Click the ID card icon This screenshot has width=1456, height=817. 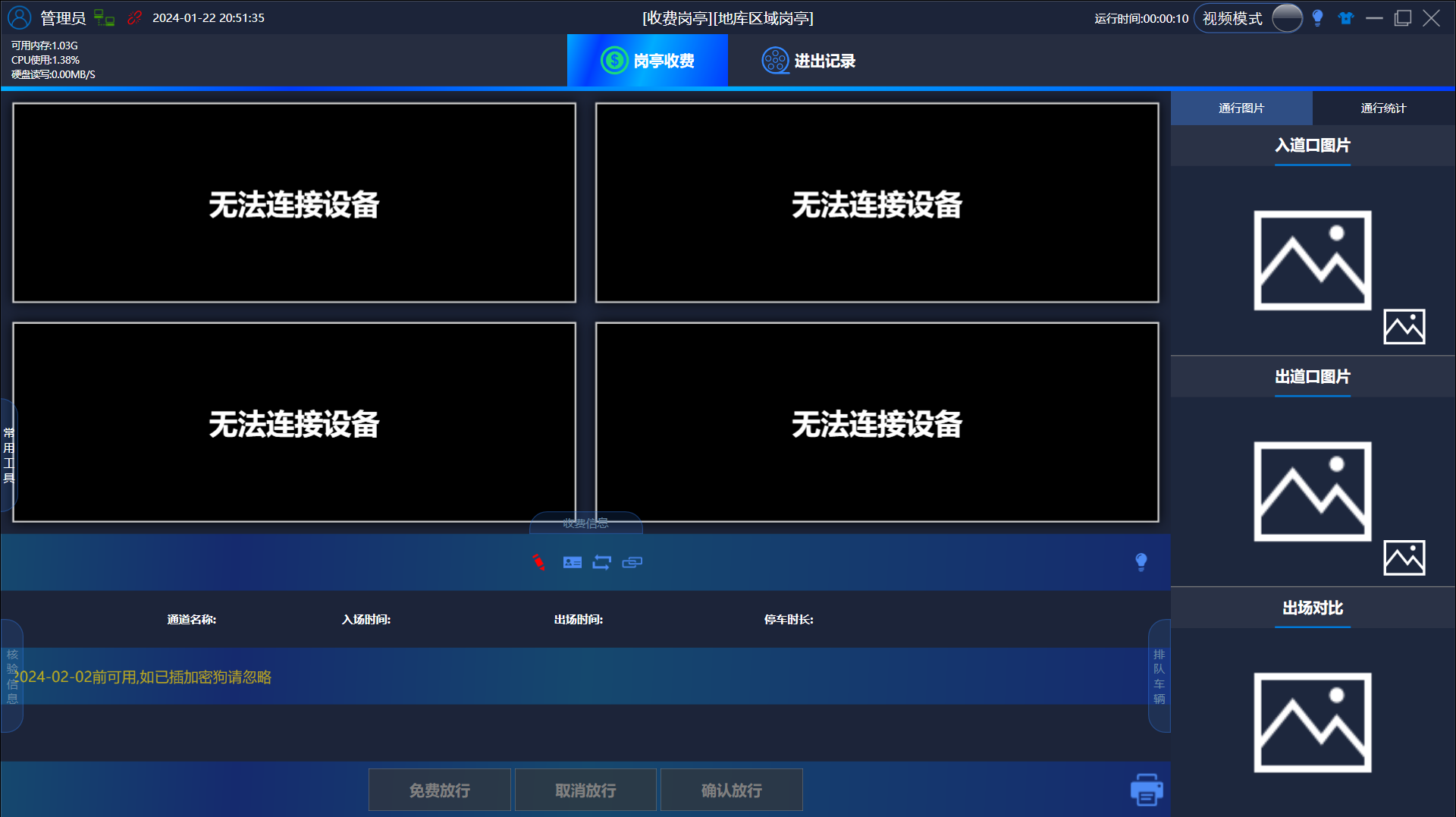[573, 562]
